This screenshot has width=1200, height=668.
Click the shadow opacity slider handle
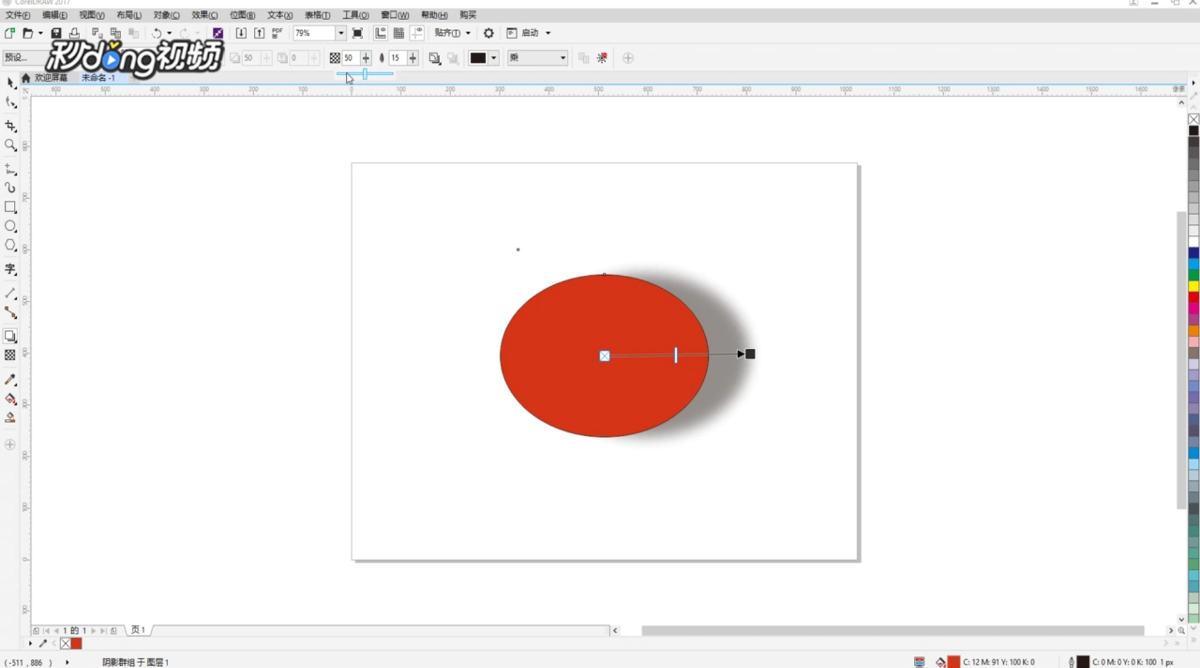point(365,74)
